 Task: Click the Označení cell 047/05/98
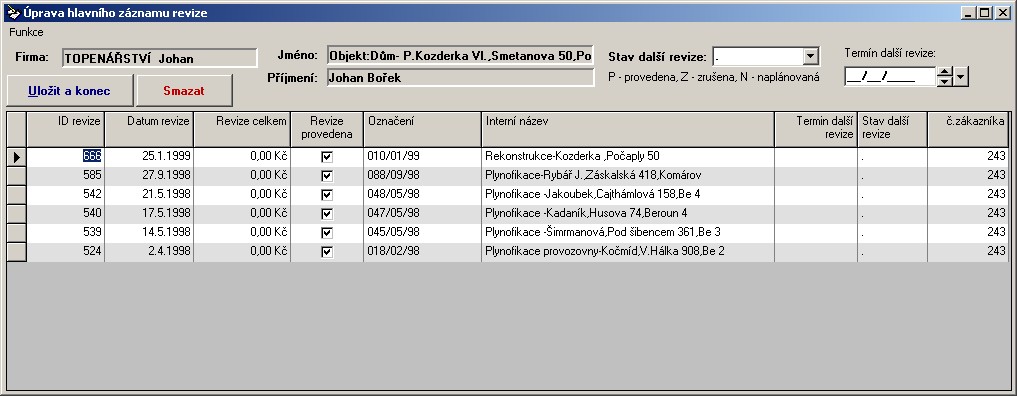422,213
